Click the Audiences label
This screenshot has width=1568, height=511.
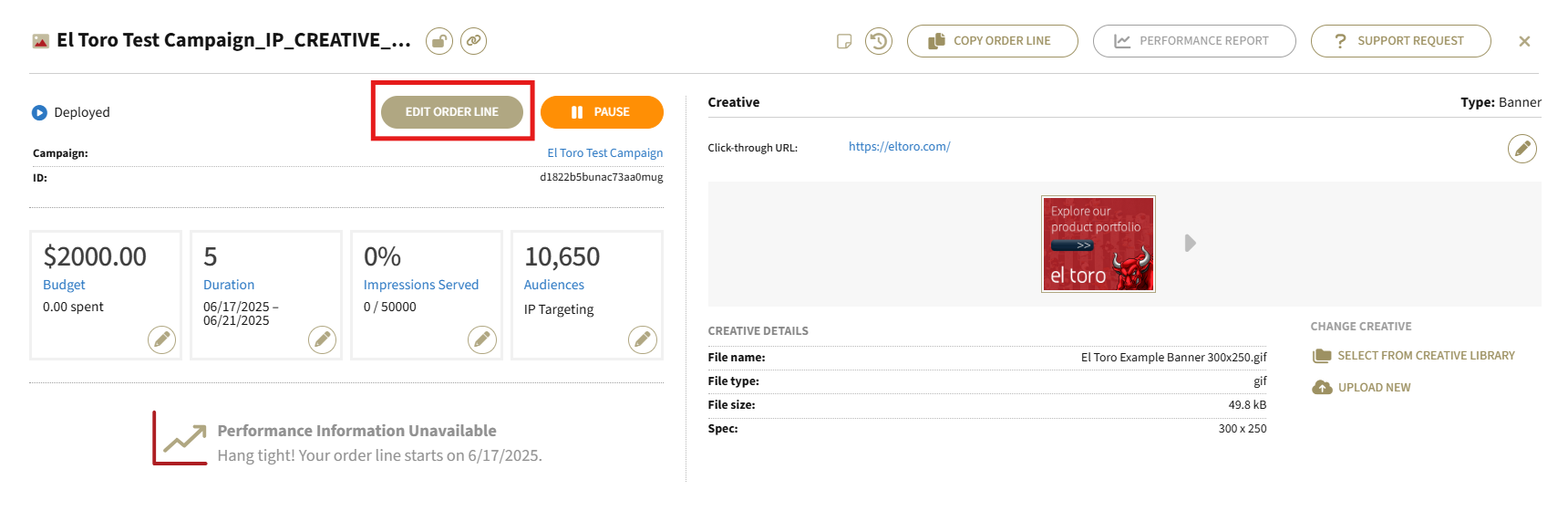tap(554, 285)
